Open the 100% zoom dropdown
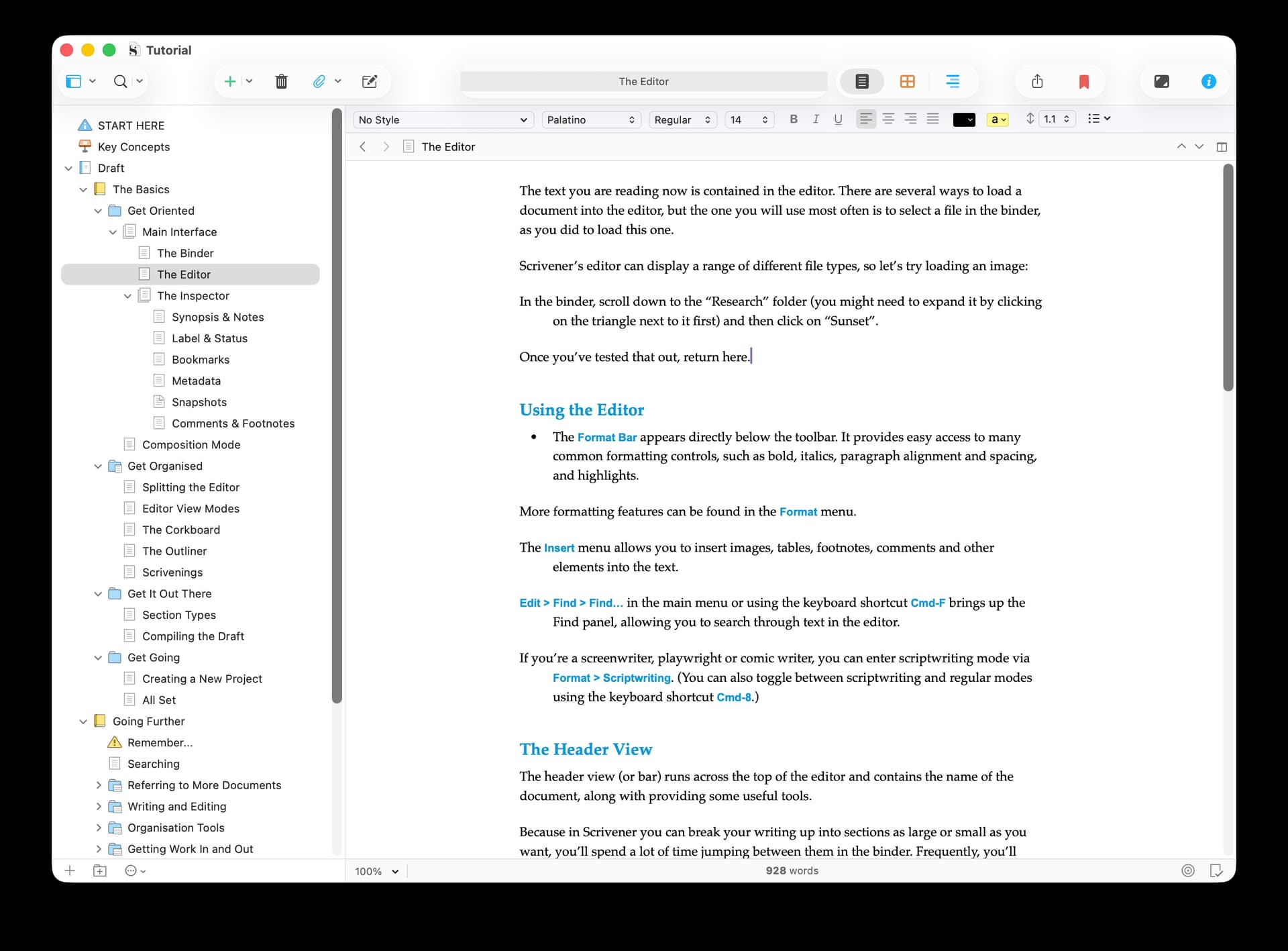Viewport: 1288px width, 951px height. pos(376,871)
